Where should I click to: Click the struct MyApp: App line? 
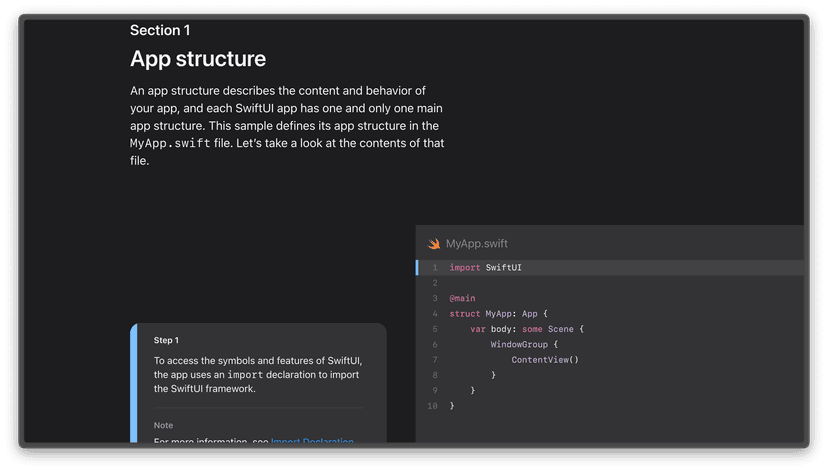(498, 314)
